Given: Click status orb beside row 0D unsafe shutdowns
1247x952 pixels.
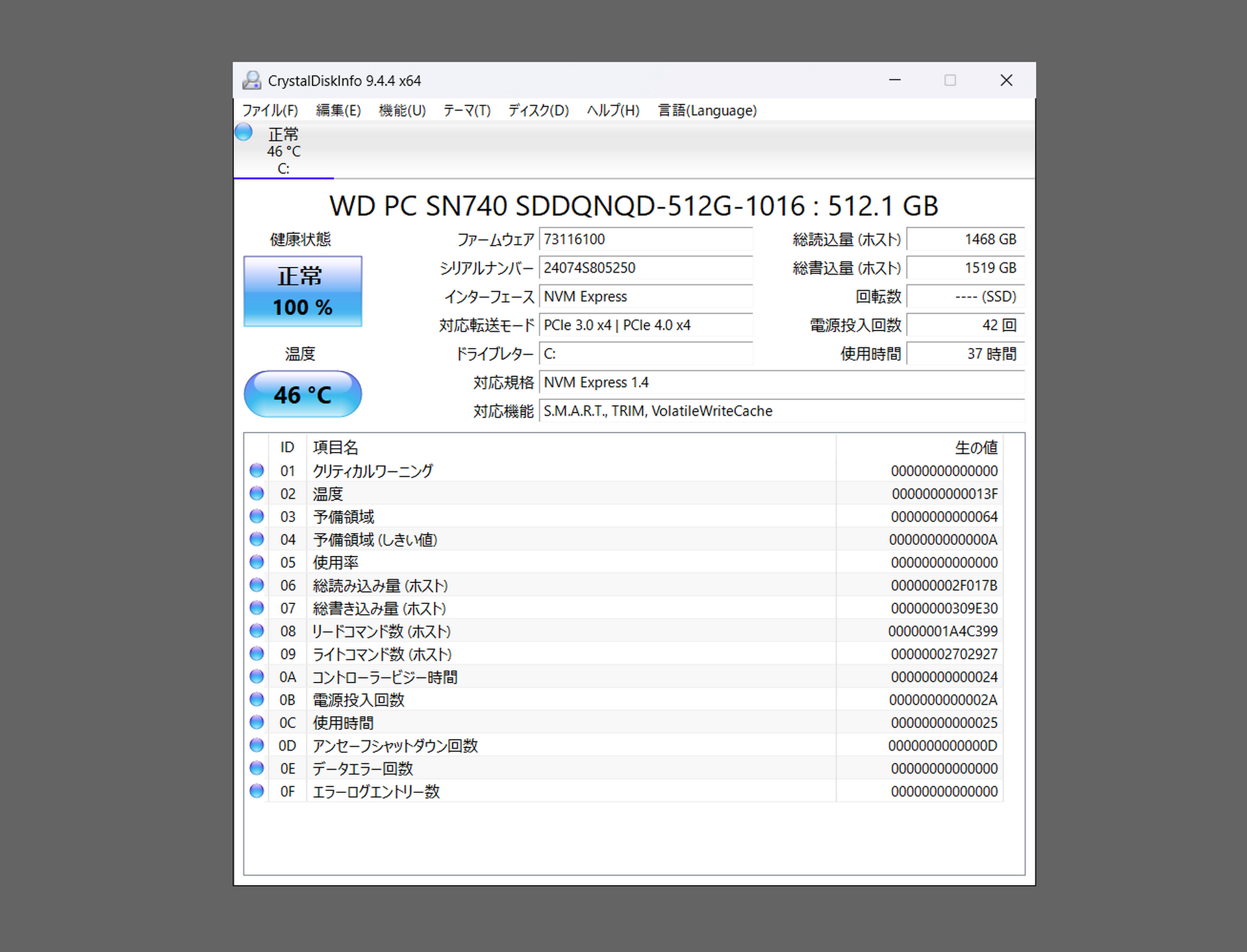Looking at the screenshot, I should pyautogui.click(x=257, y=745).
